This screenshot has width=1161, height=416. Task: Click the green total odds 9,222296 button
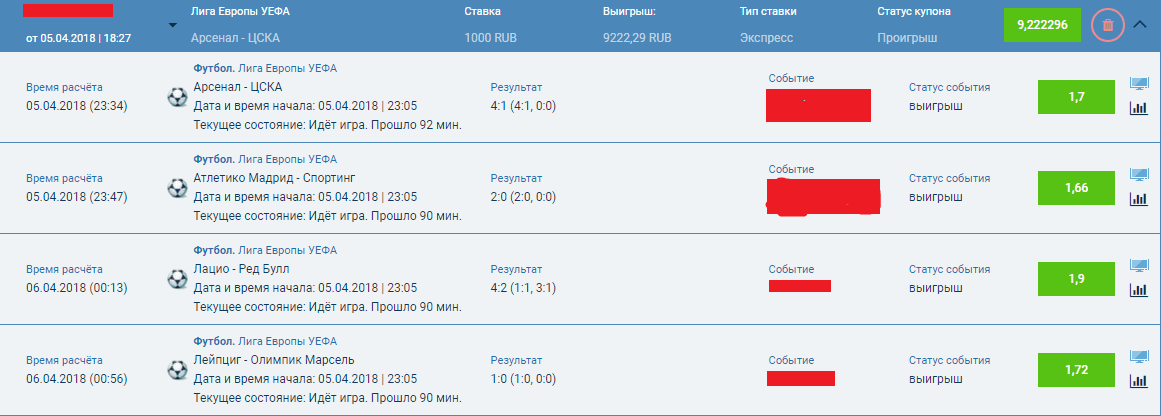(x=1042, y=24)
